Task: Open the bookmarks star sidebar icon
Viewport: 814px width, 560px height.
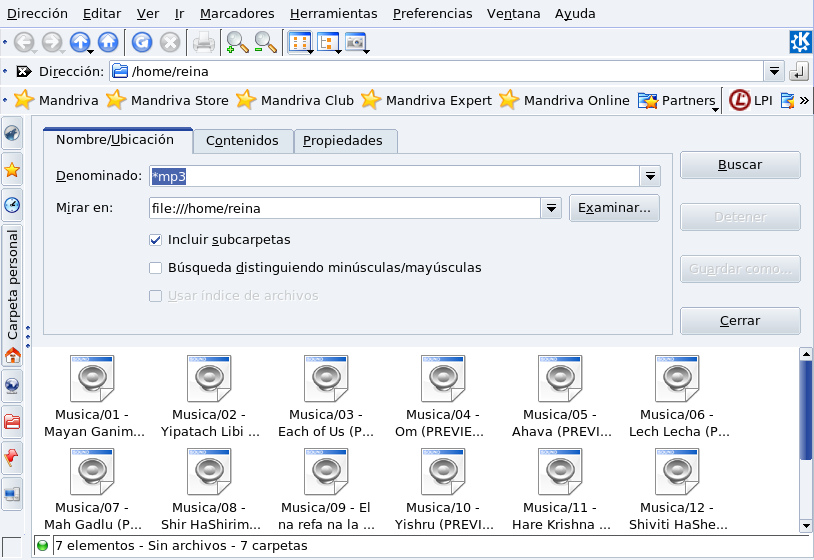Action: (12, 170)
